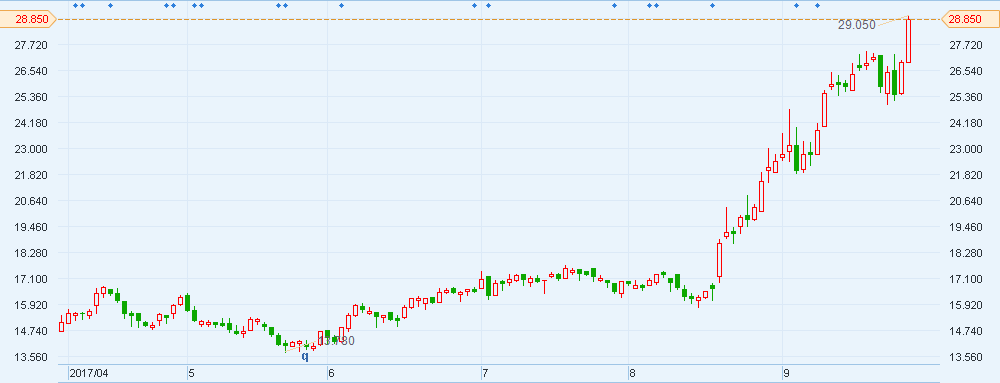Click the 29.050 high-price annotation
The height and width of the screenshot is (383, 1000).
point(857,25)
